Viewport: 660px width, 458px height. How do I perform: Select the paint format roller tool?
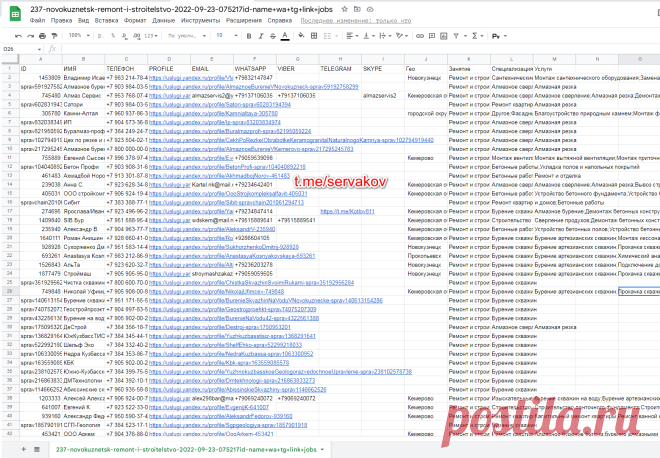[54, 36]
